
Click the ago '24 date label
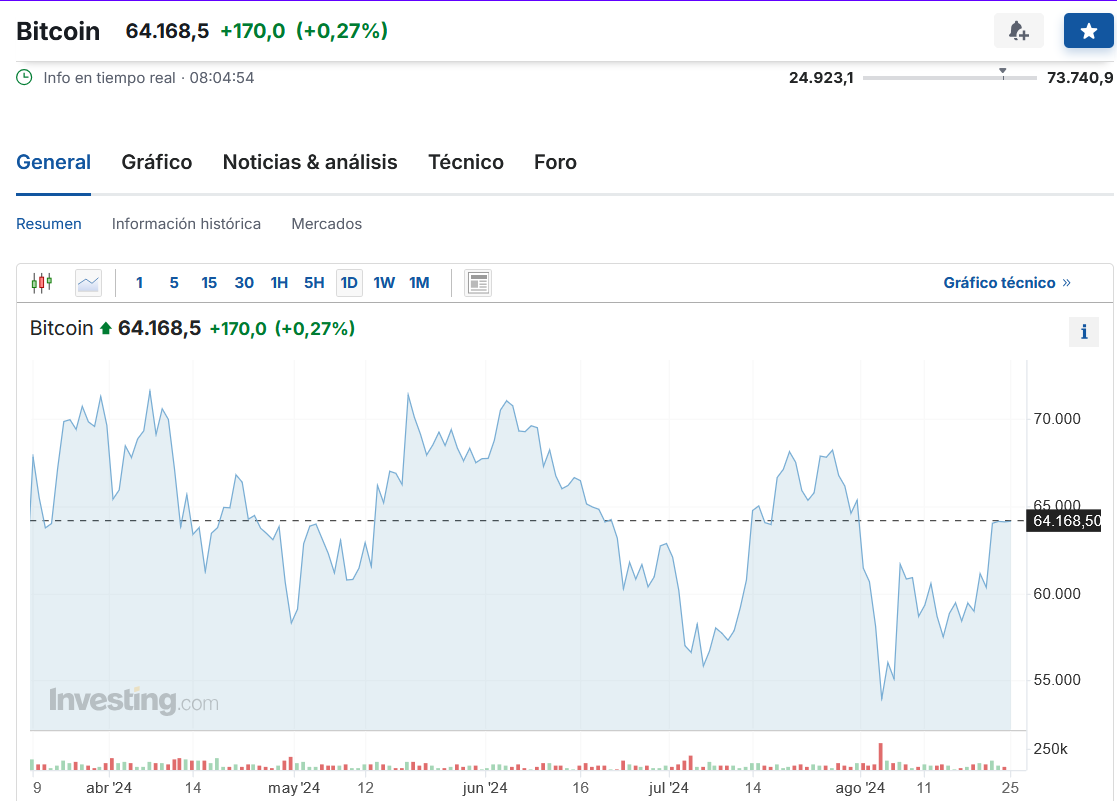click(x=860, y=787)
